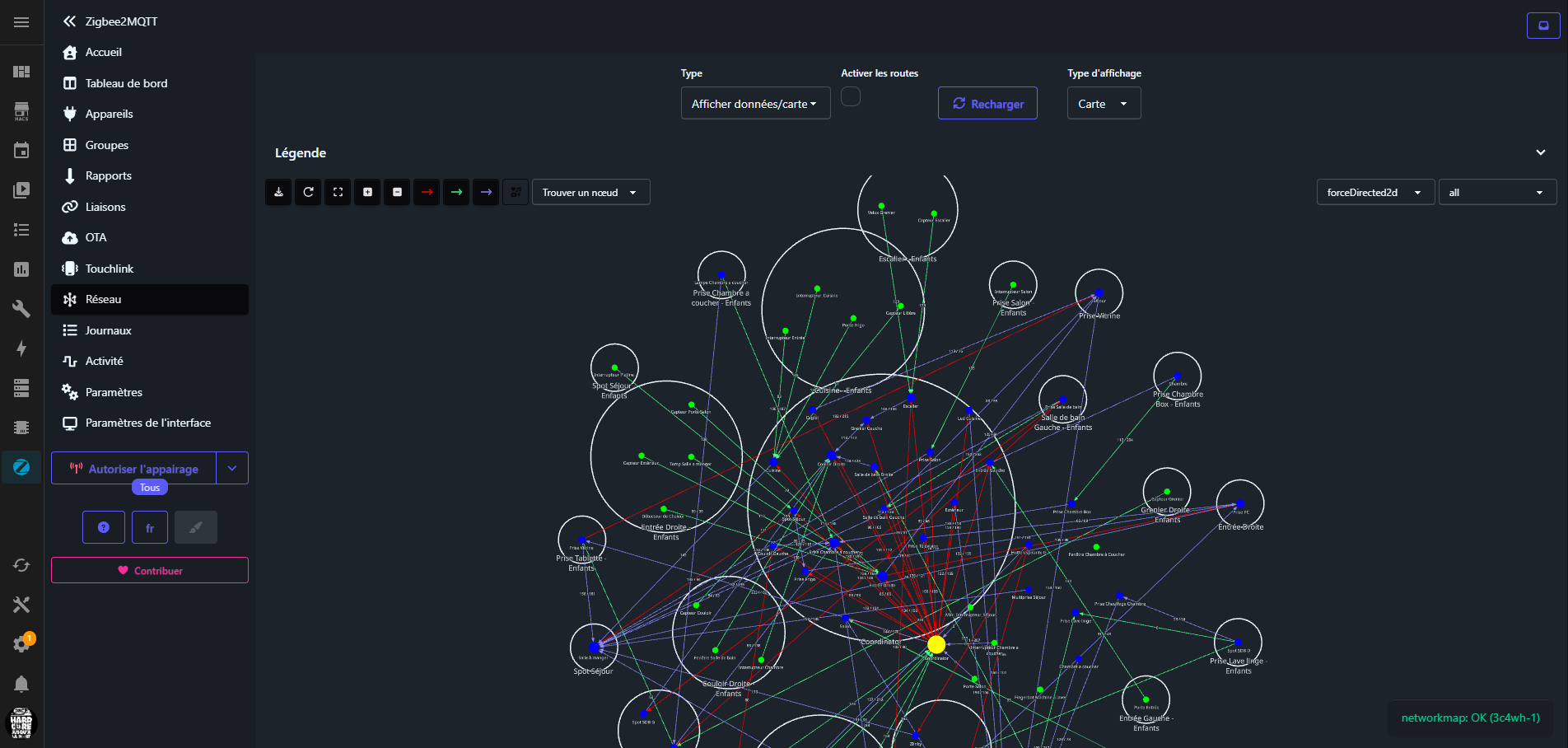Click the Autoriser l'appairage button

(x=134, y=469)
